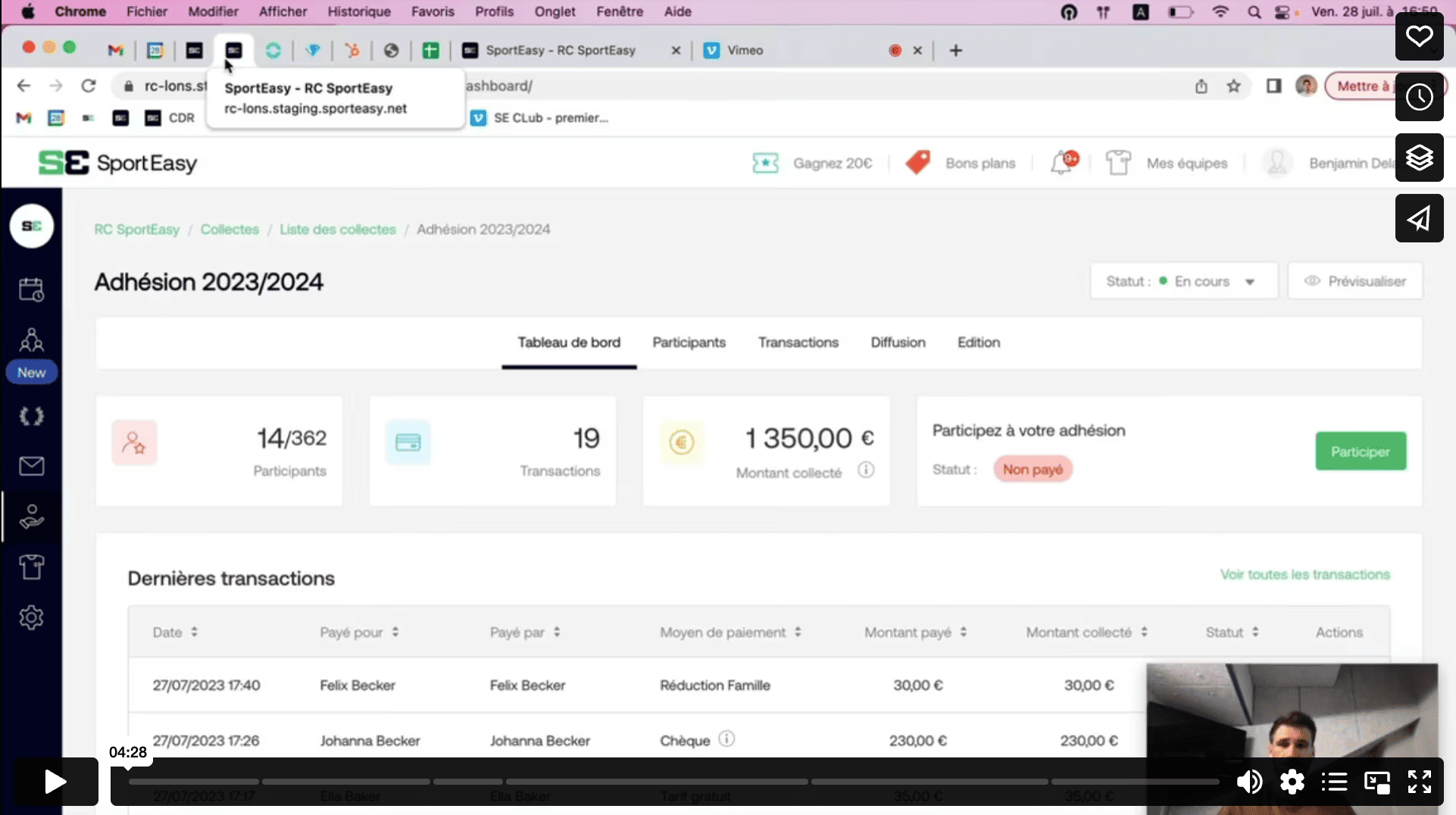Enable picture-in-picture mode

(1376, 782)
